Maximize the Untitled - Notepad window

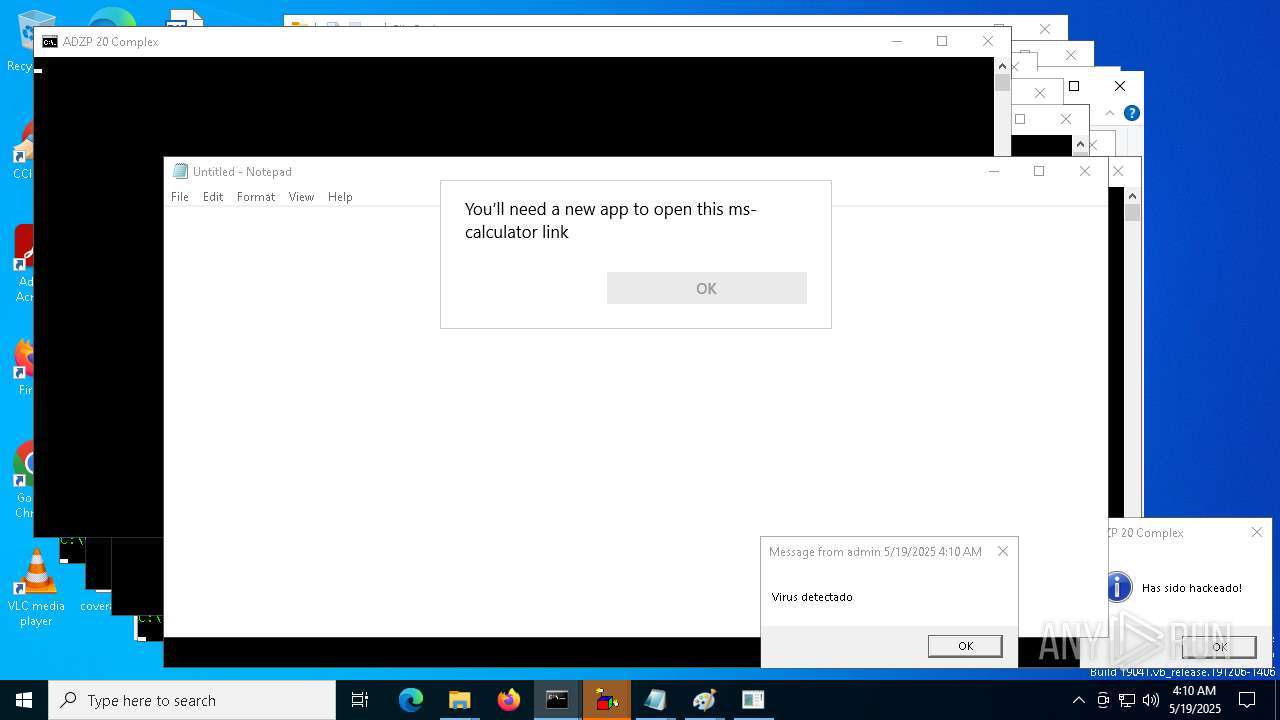(x=1039, y=171)
